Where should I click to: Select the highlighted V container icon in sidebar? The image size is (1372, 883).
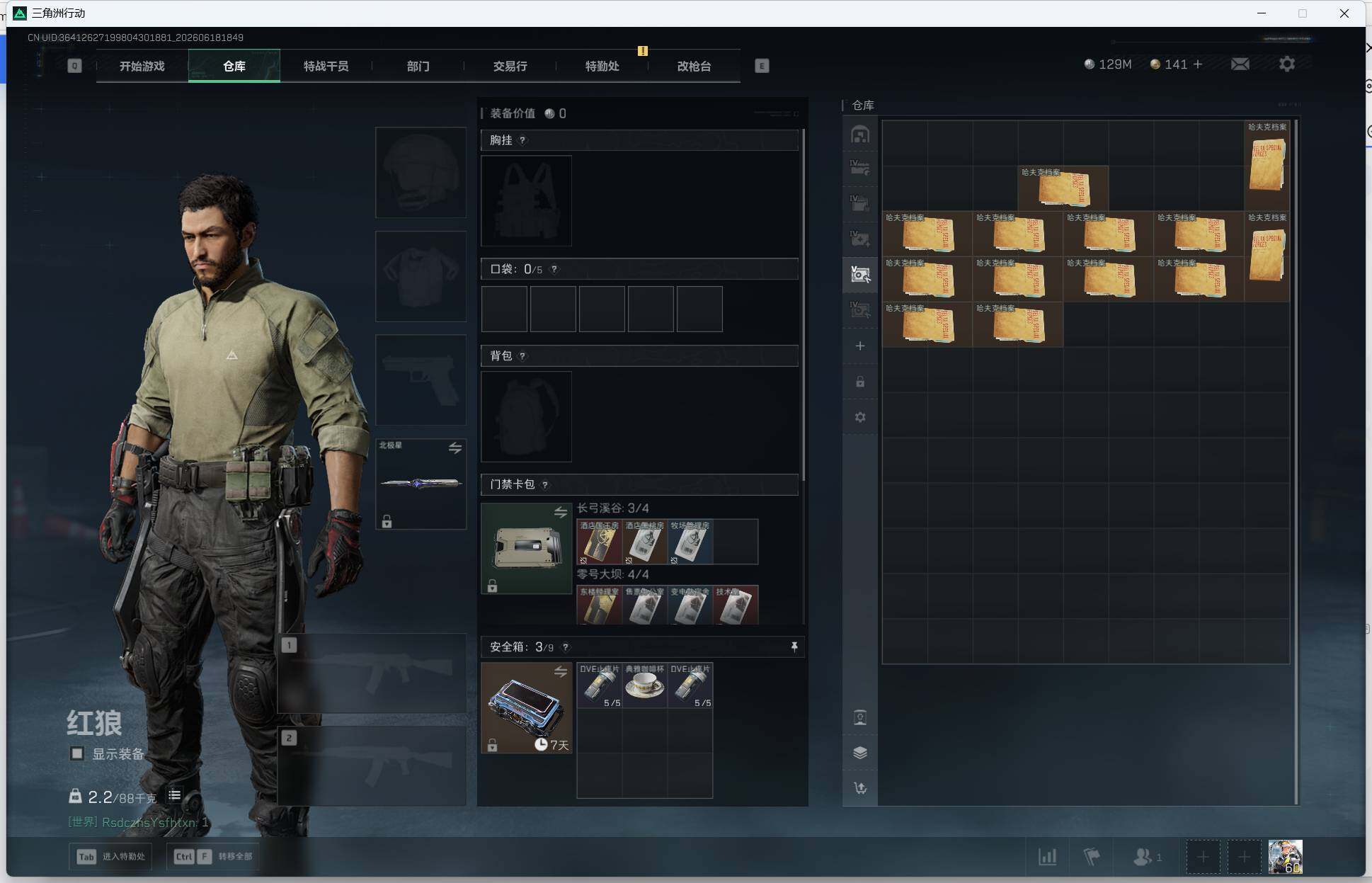coord(860,275)
